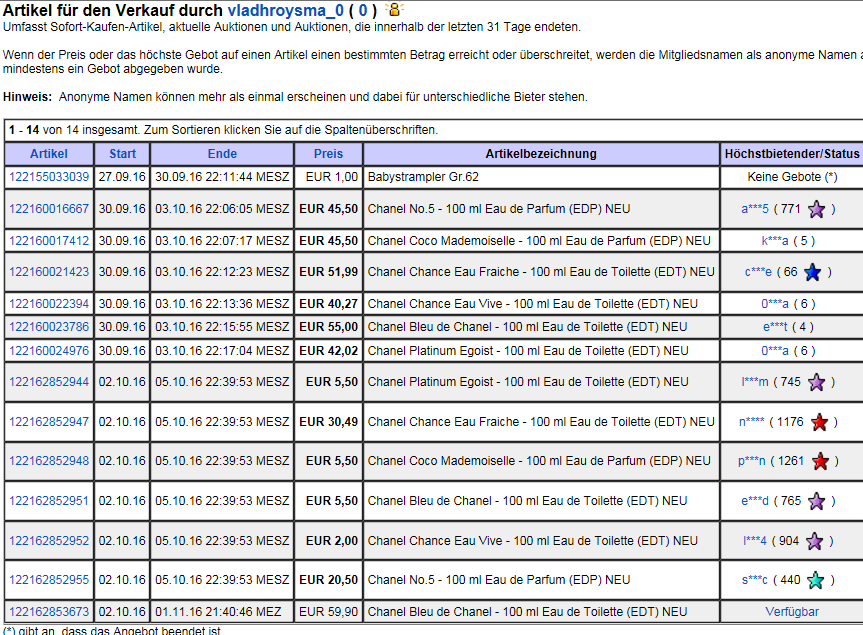Click the 'Keine Gebote (*)' status cell
863x635 pixels.
click(793, 177)
